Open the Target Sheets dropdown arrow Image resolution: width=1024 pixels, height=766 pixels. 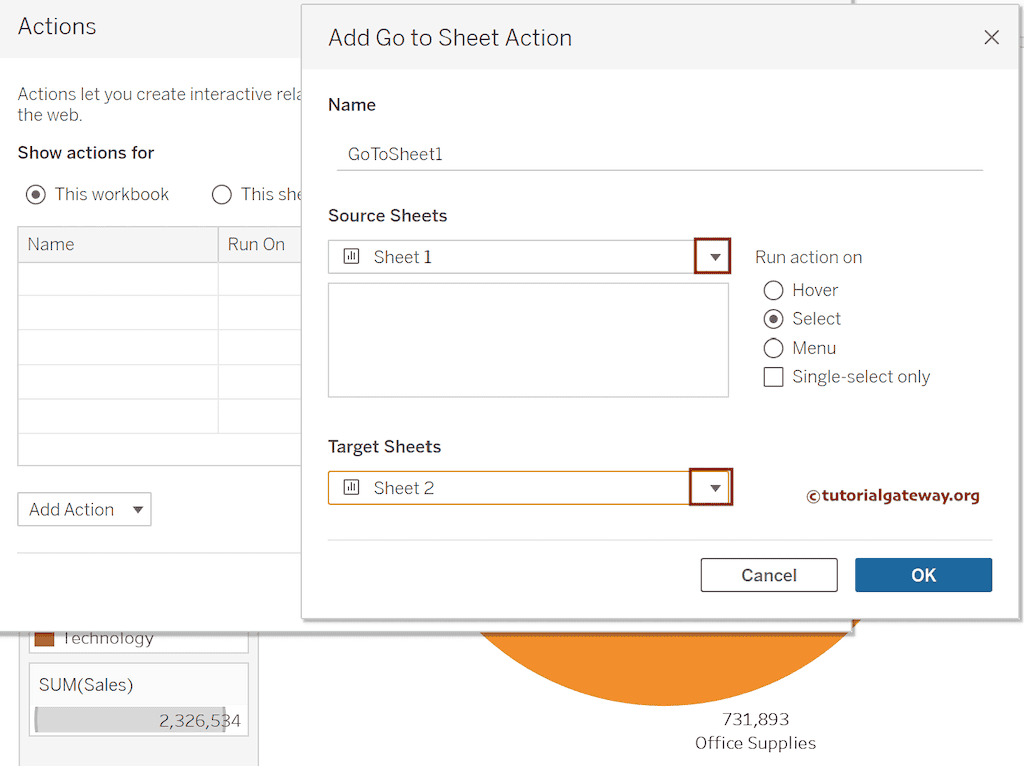coord(714,488)
